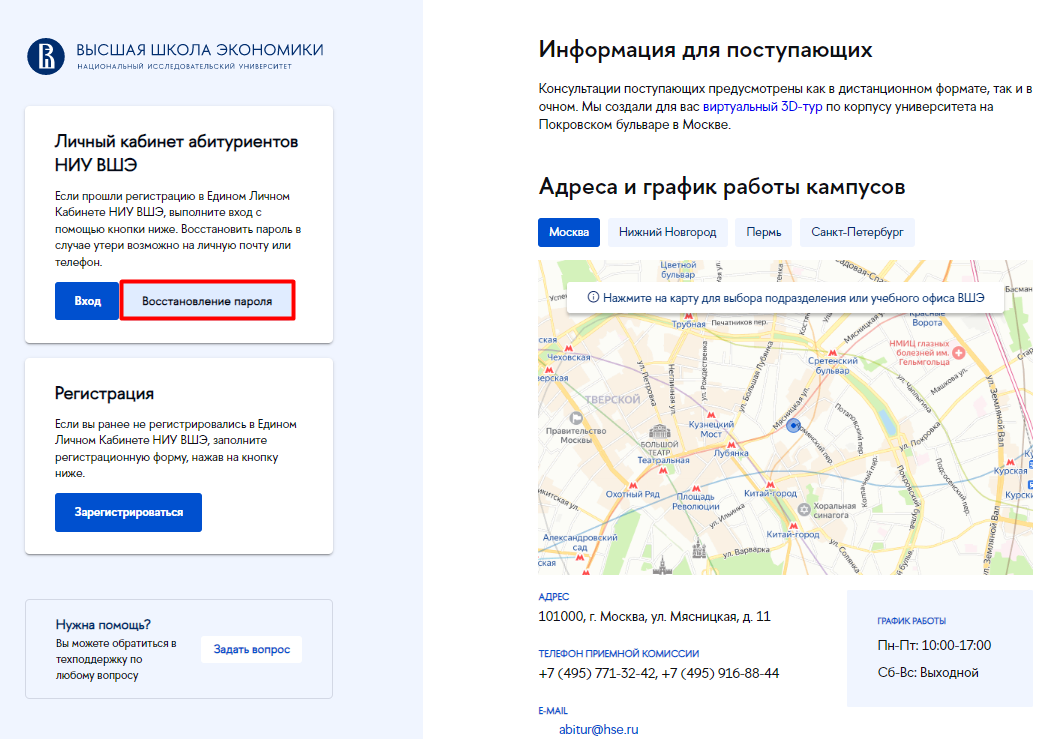1045x739 pixels.
Task: Open the виртуальный 3D-тур link
Action: pyautogui.click(x=762, y=106)
